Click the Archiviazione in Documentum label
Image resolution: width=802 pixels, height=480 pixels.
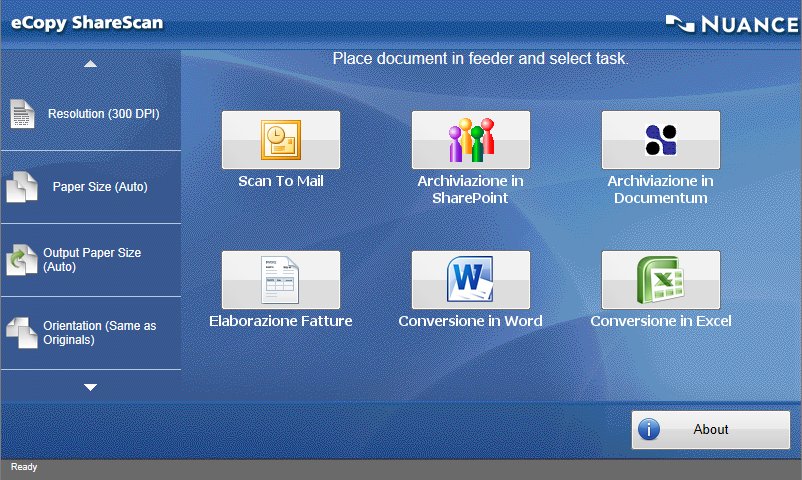click(x=661, y=189)
